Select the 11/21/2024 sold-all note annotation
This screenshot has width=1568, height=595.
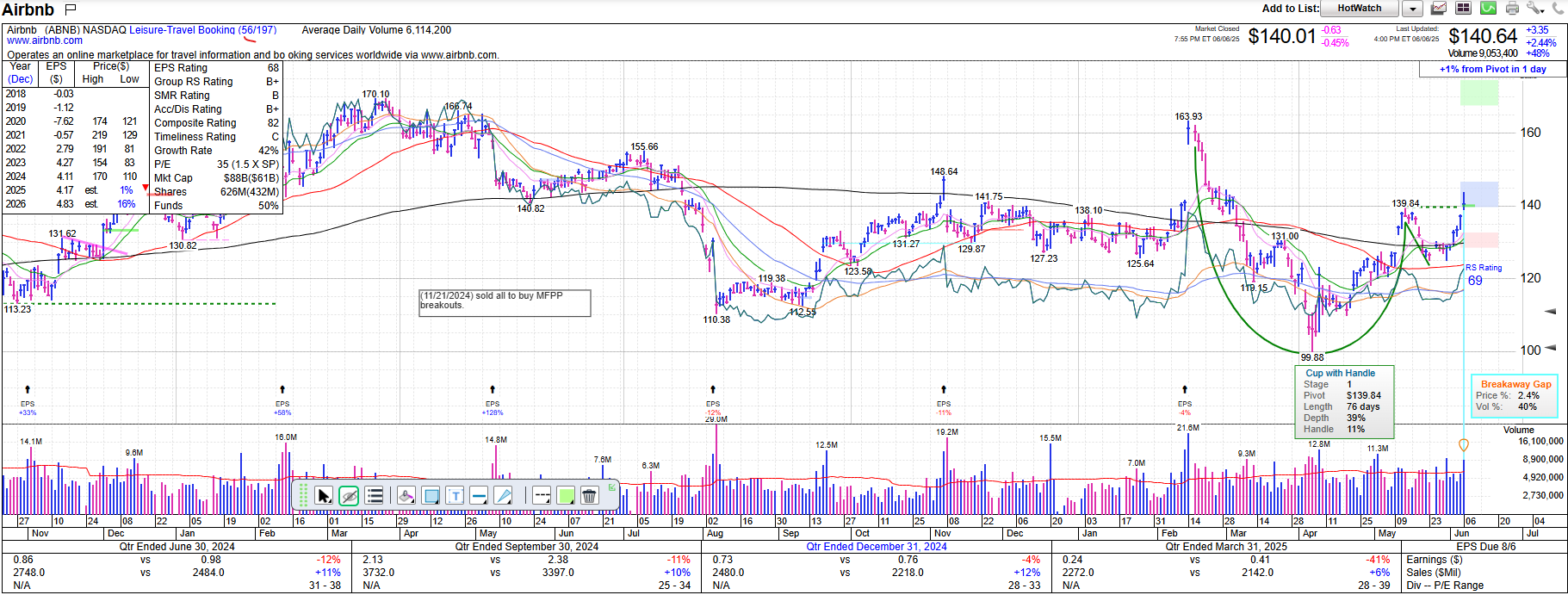pos(505,302)
